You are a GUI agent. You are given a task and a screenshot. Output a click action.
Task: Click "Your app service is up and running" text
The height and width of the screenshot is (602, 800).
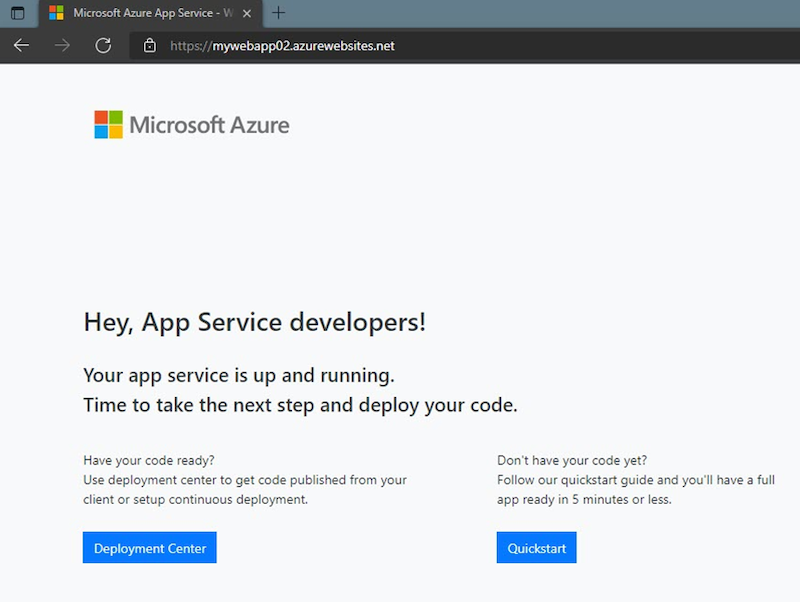click(x=239, y=376)
